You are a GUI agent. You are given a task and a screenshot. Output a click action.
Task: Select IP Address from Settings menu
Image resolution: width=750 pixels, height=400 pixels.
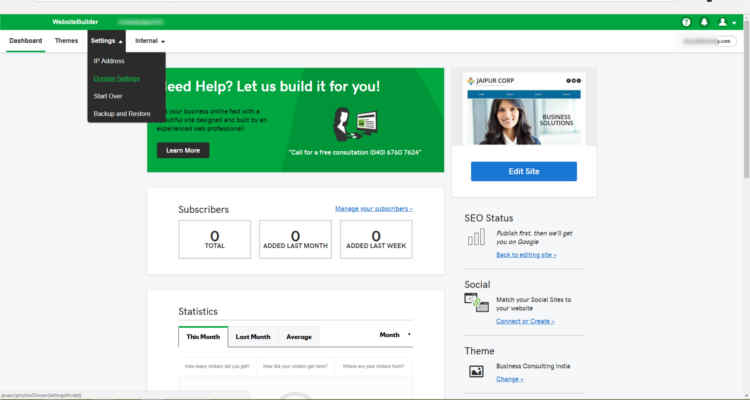(x=109, y=60)
